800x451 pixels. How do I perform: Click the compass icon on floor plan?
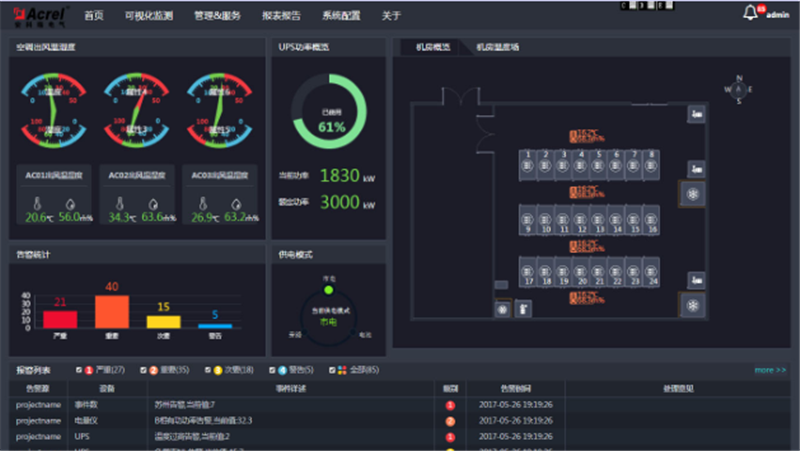click(738, 89)
